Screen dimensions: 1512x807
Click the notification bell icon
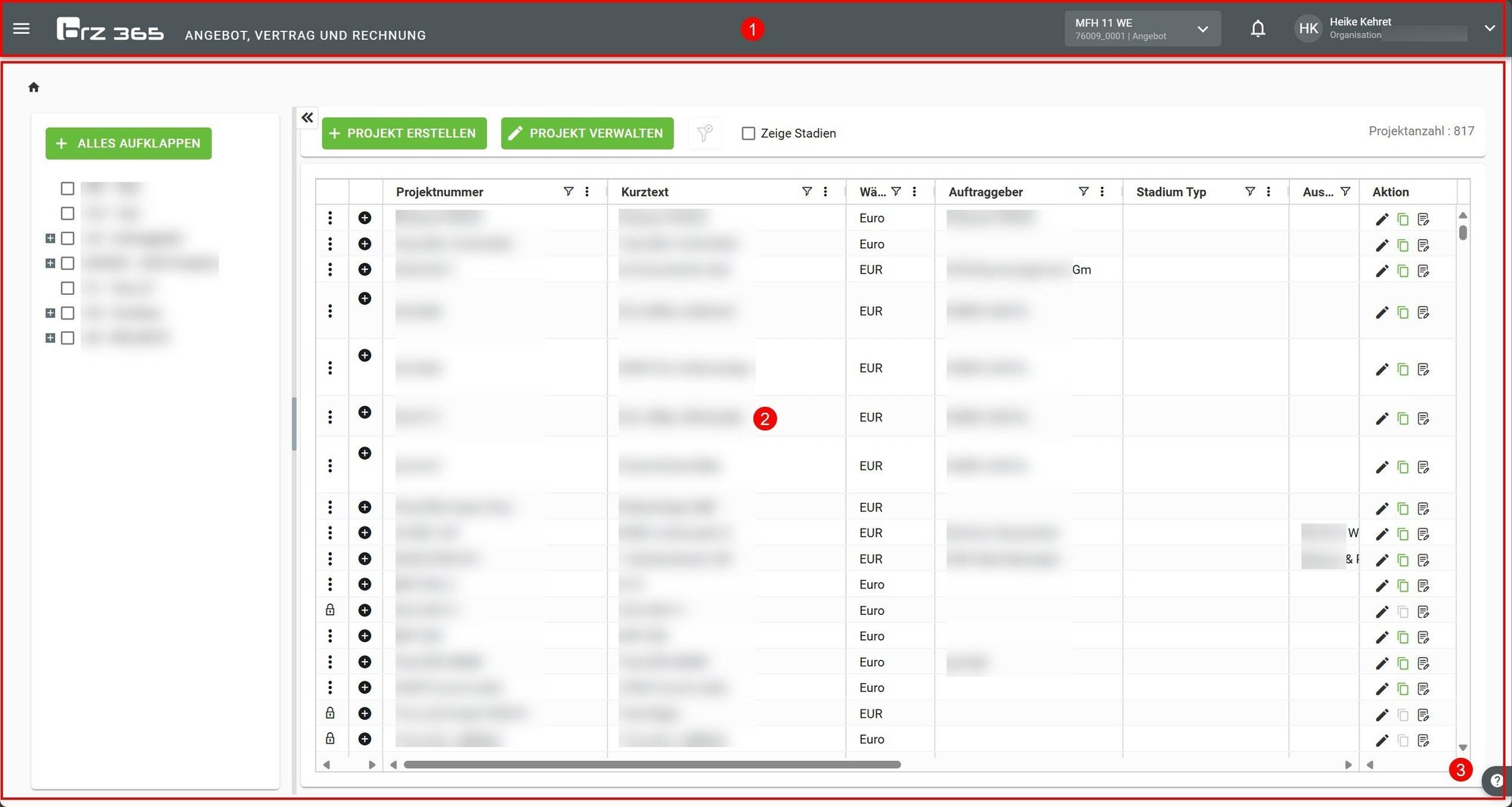click(1257, 29)
